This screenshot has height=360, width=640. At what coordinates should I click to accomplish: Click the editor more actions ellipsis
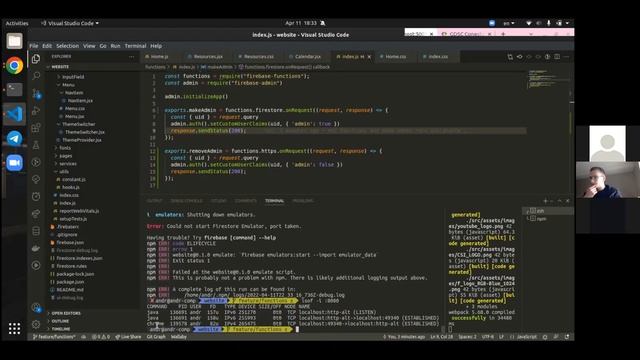tap(567, 57)
